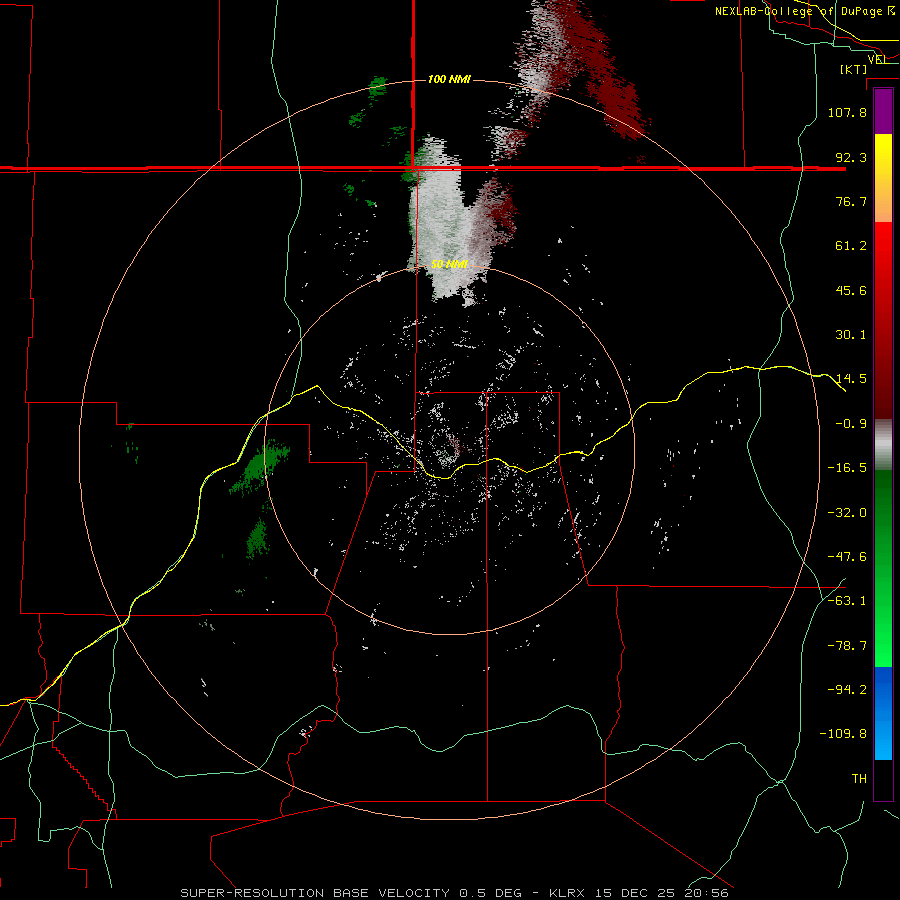Pick the gray segment of the color bar
This screenshot has width=900, height=900.
click(883, 445)
